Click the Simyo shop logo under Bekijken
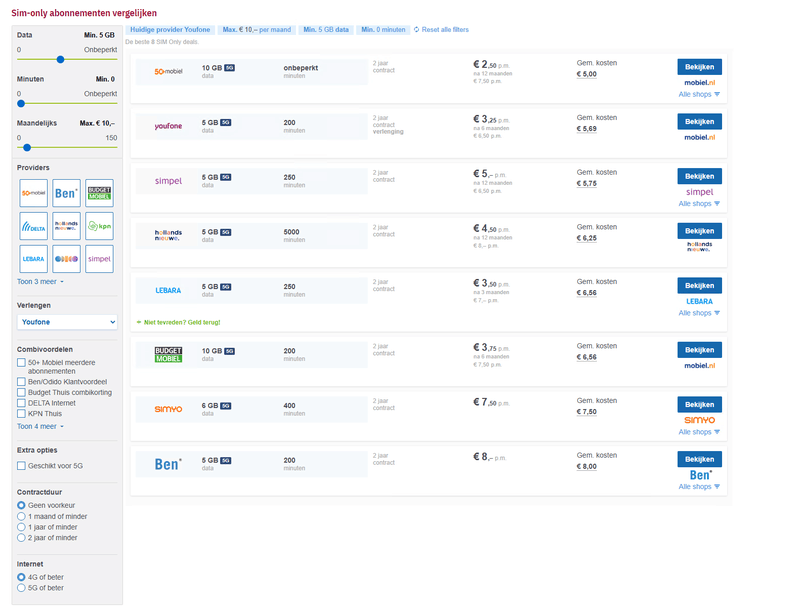This screenshot has width=800, height=608. [699, 420]
